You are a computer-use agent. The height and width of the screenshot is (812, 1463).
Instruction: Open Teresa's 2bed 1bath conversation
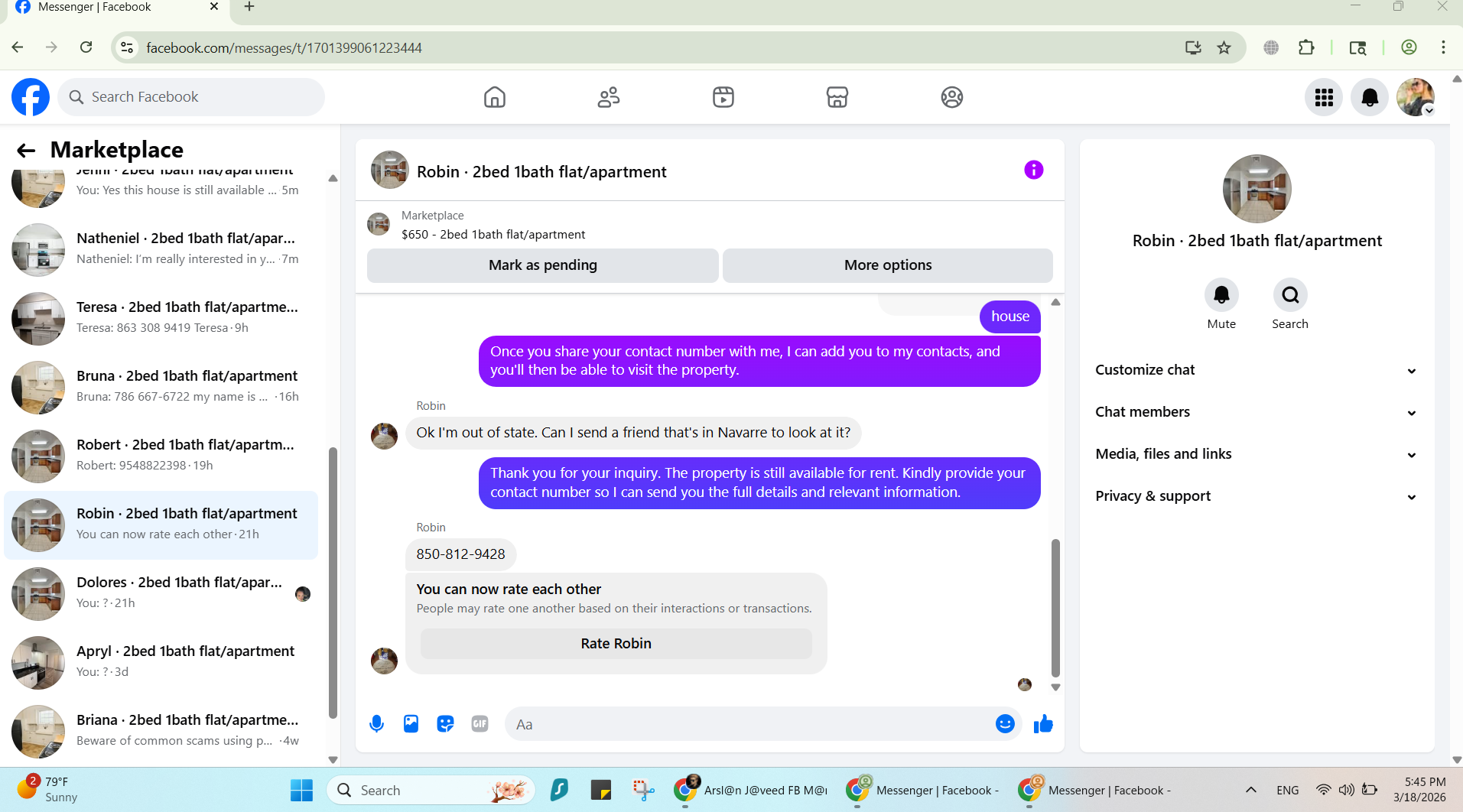[161, 318]
